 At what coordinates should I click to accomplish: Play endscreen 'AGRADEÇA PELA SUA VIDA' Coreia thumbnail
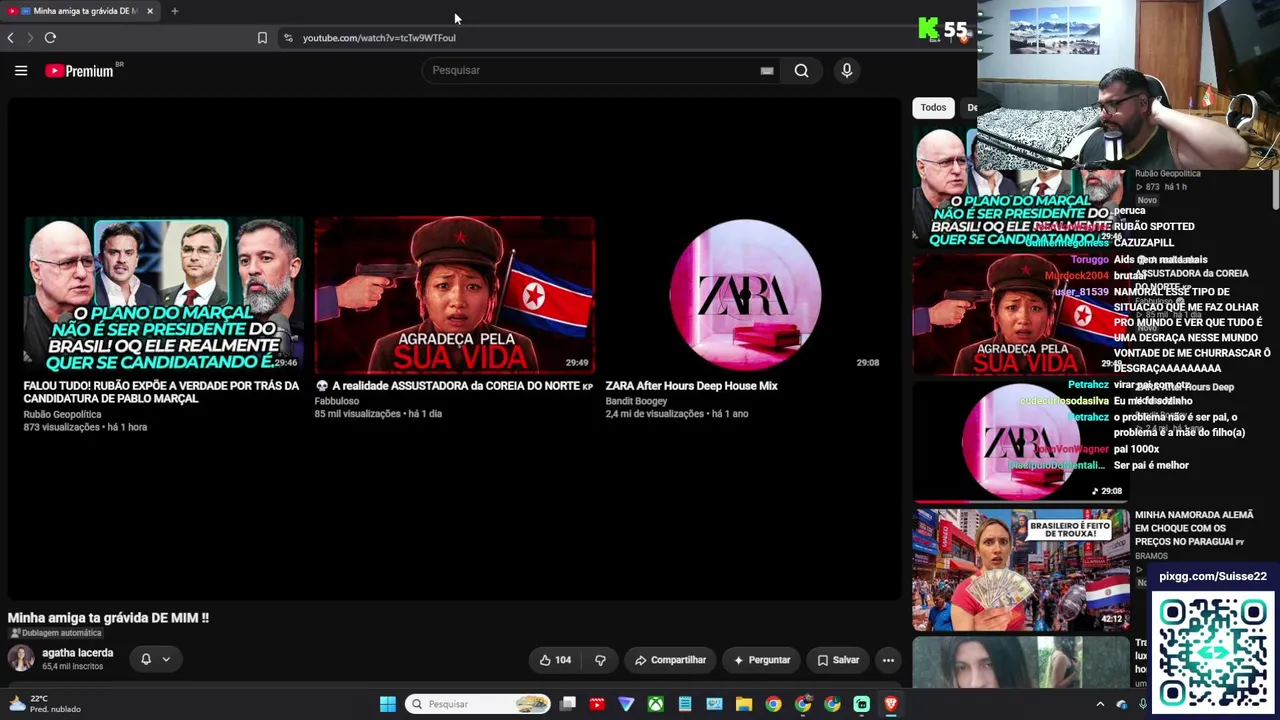pos(455,295)
